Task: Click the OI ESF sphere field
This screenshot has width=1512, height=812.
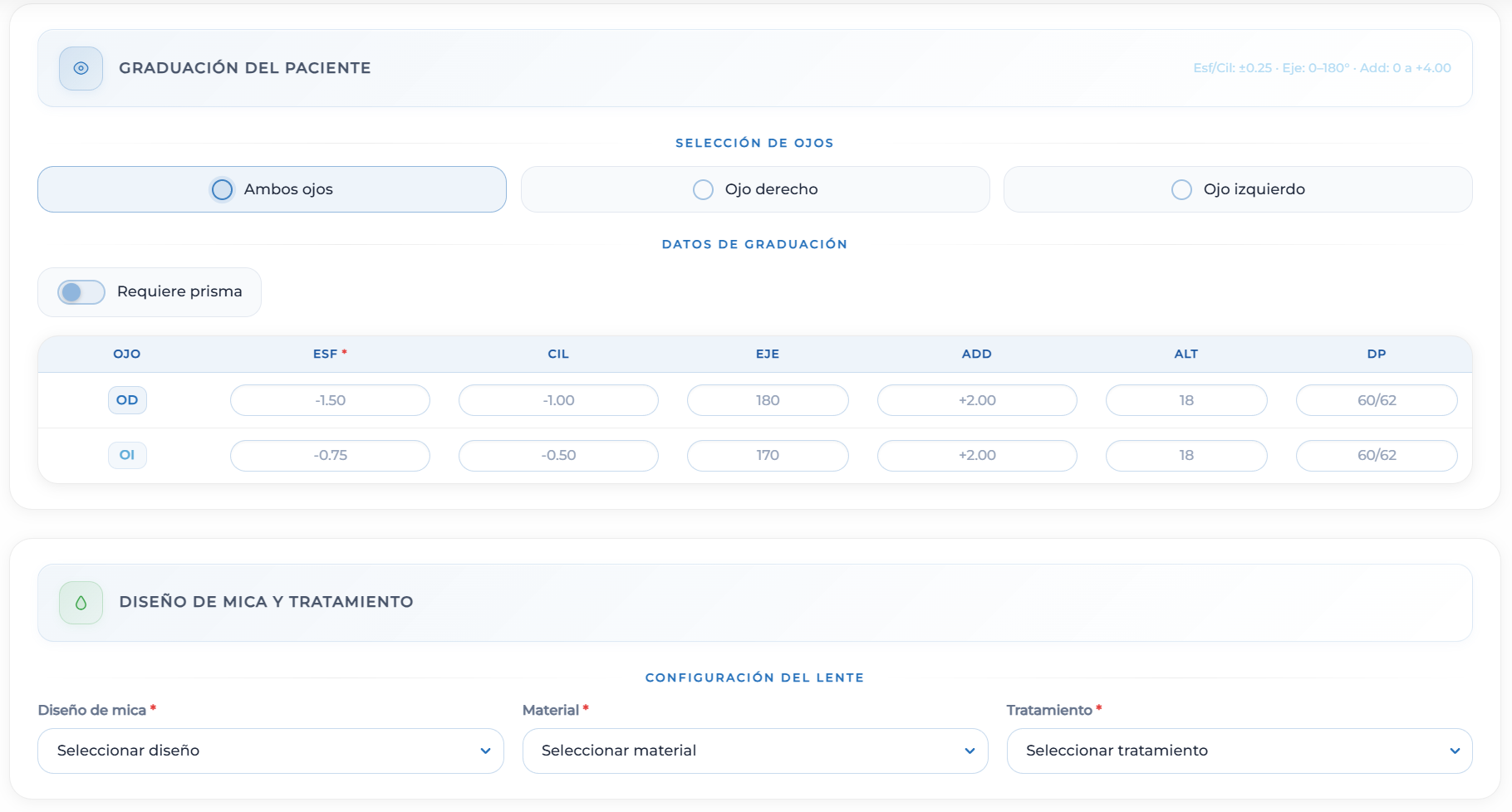Action: click(330, 455)
